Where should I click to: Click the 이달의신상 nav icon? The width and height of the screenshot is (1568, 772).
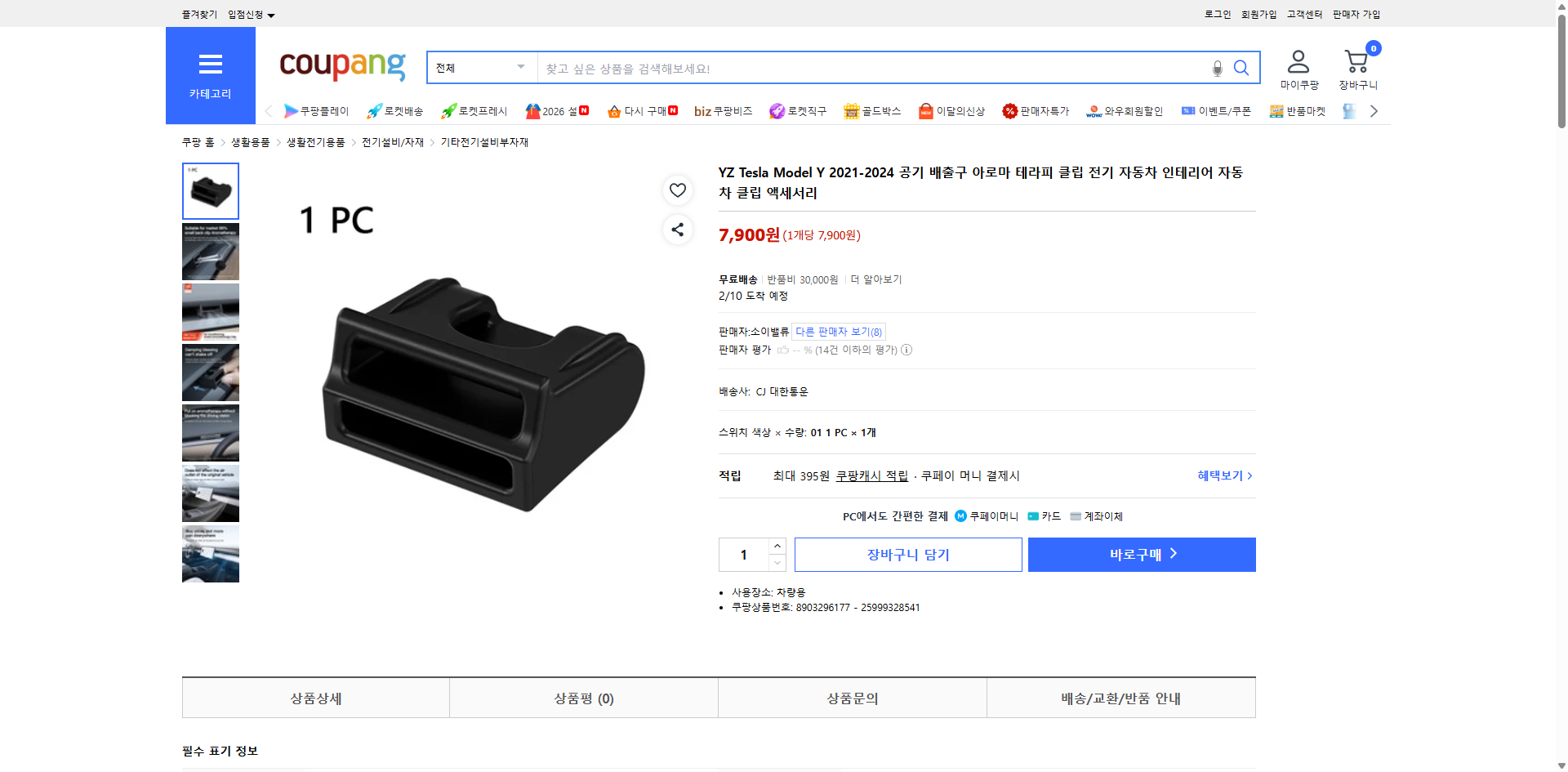click(x=951, y=111)
